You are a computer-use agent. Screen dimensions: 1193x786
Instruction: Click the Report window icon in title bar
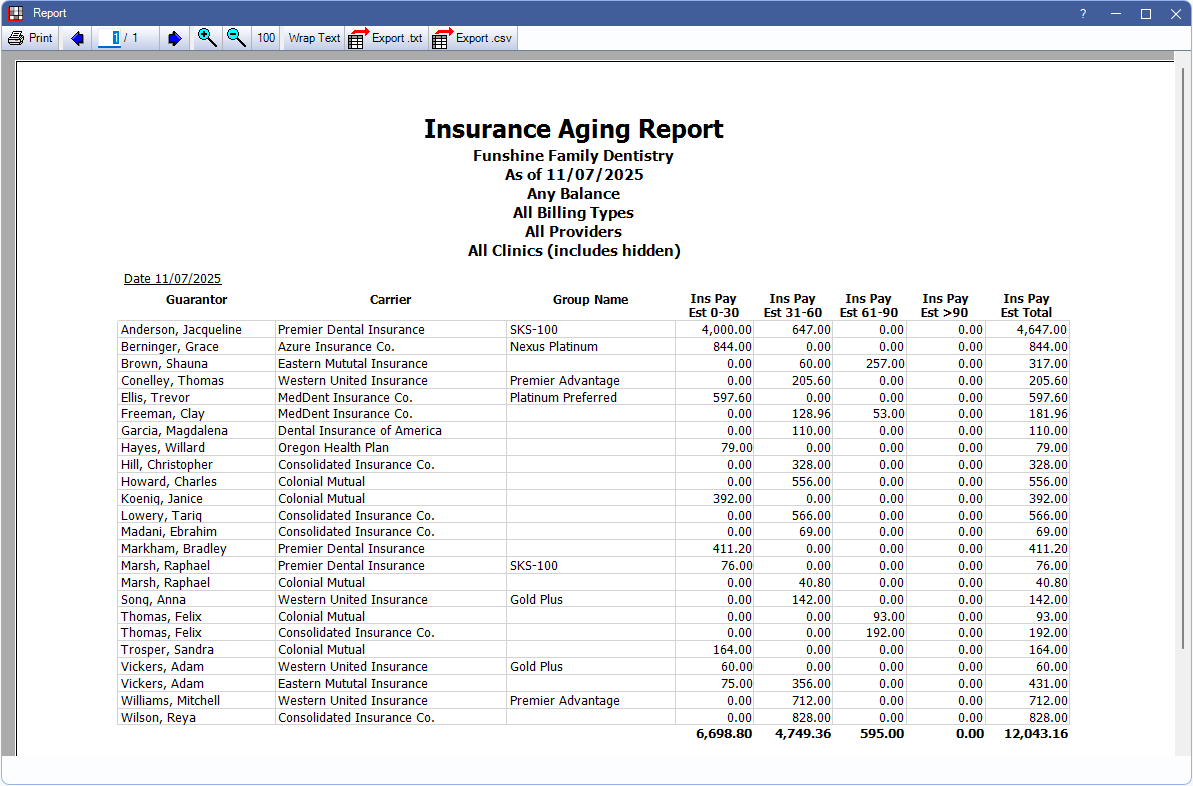(x=15, y=13)
